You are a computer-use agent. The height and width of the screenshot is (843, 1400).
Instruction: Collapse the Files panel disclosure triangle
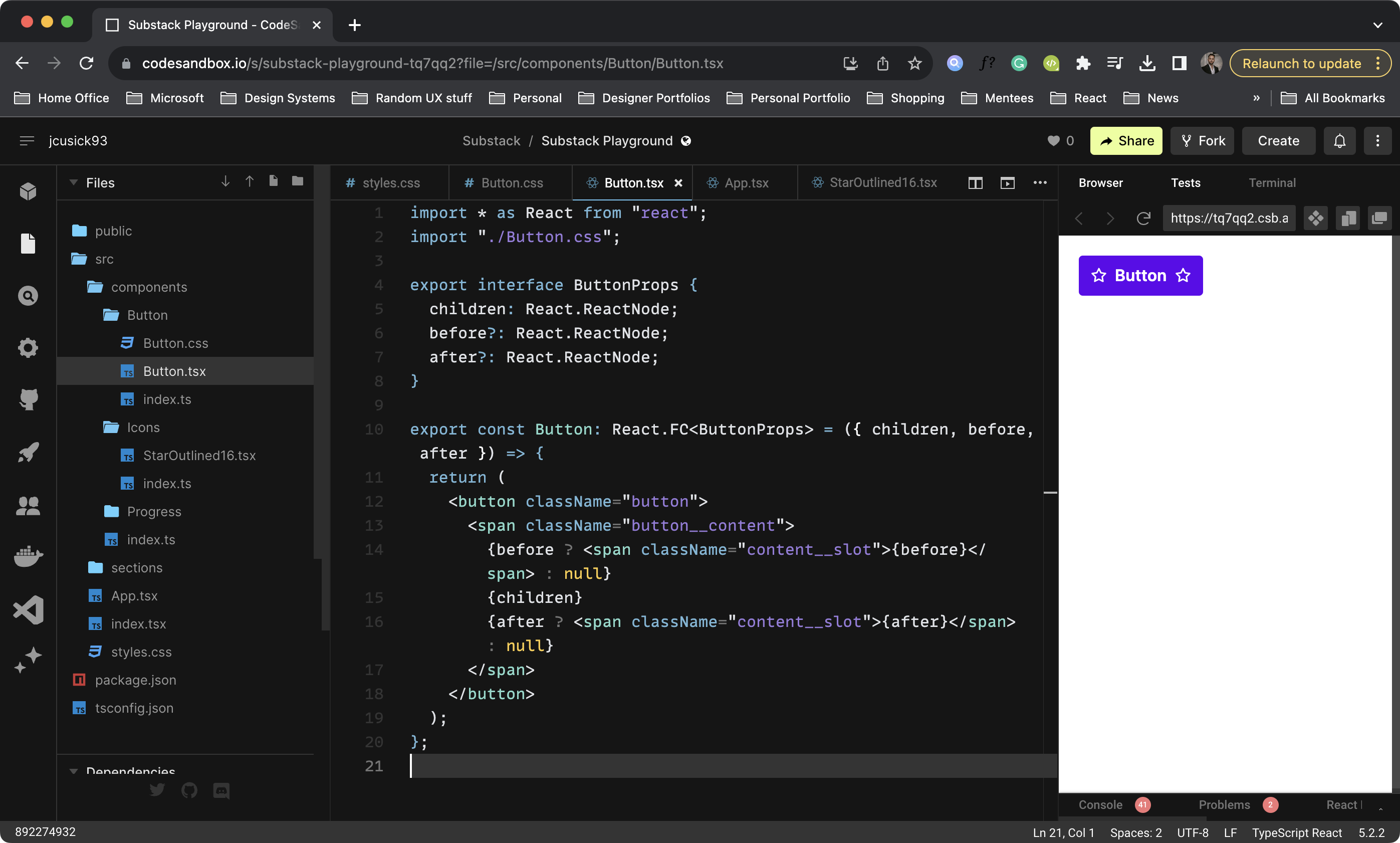click(73, 183)
